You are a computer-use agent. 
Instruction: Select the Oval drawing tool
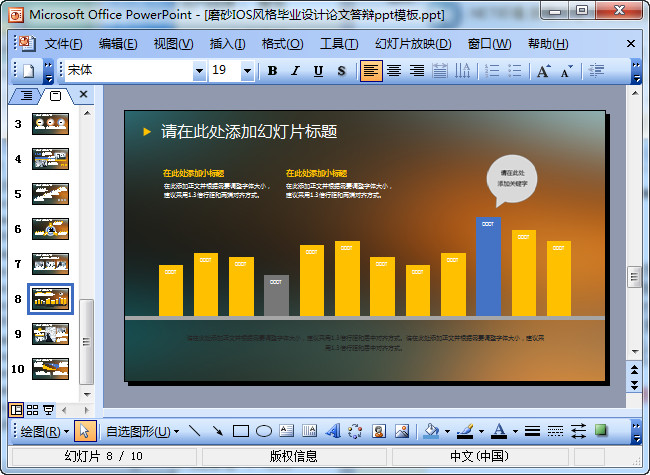click(x=264, y=431)
